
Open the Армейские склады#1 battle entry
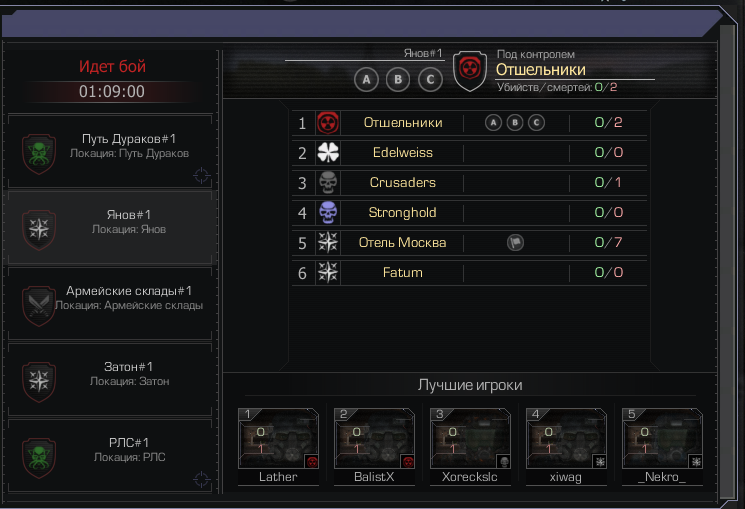coord(110,304)
